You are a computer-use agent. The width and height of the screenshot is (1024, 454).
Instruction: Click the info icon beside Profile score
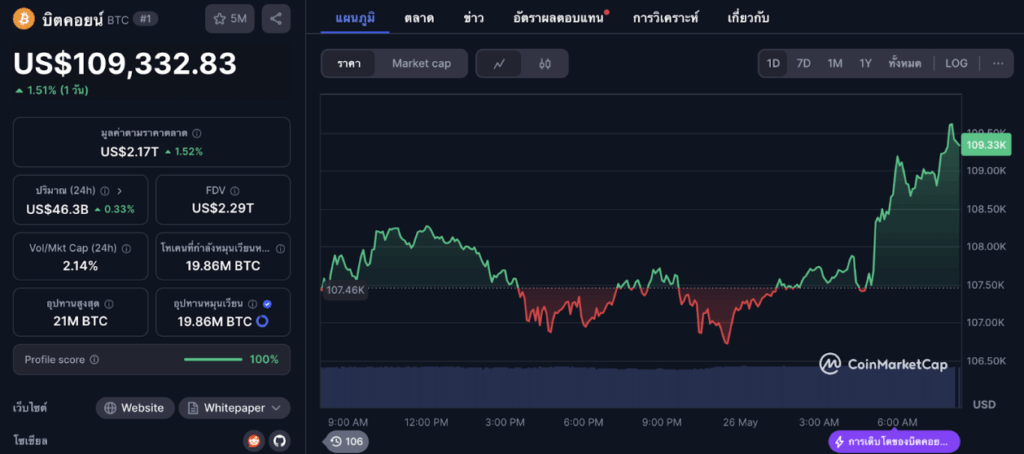tap(94, 360)
